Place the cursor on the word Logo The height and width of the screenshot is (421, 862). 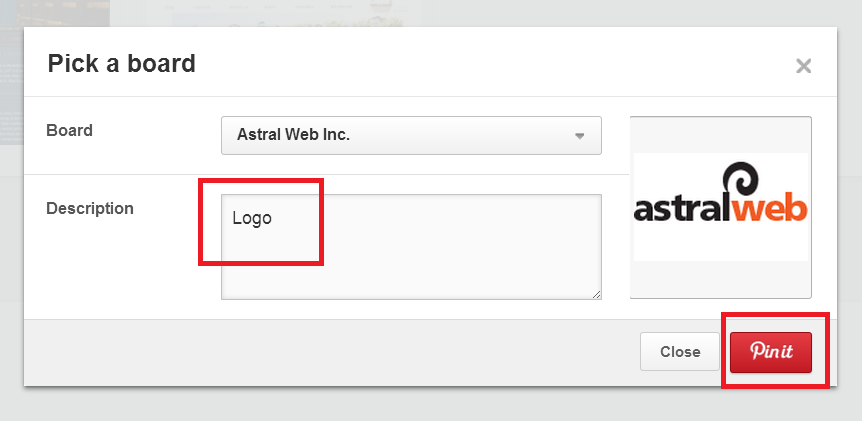252,218
